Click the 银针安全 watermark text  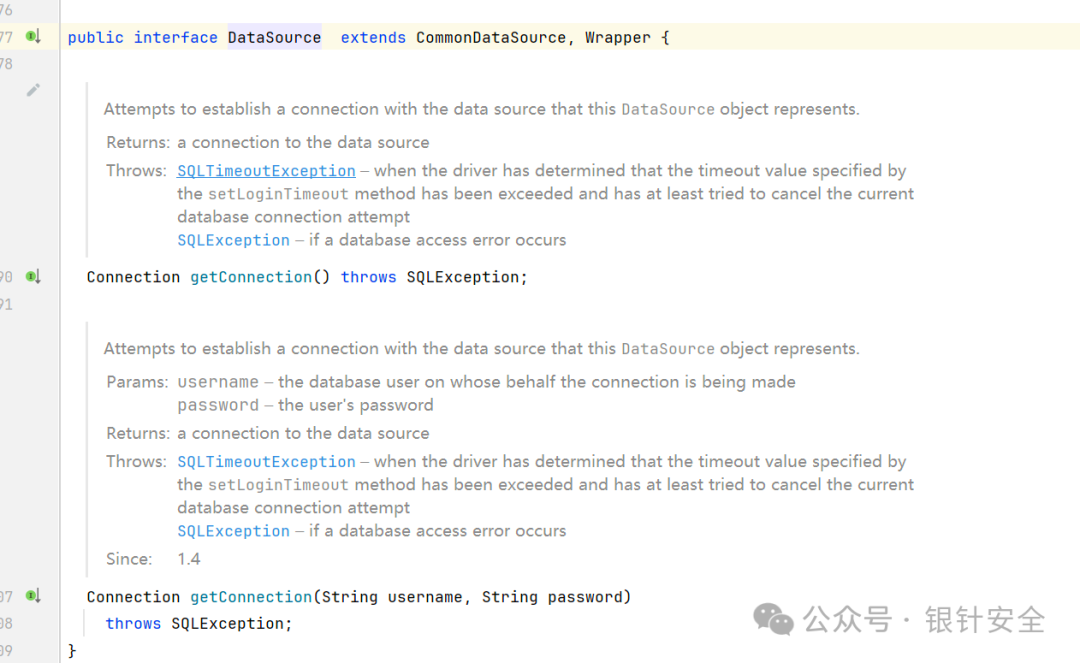(x=984, y=620)
